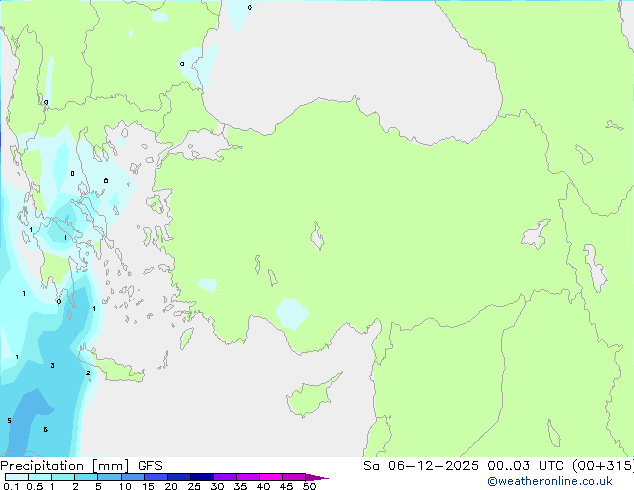The height and width of the screenshot is (490, 634).
Task: Click the legend label '30'
Action: 217,486
